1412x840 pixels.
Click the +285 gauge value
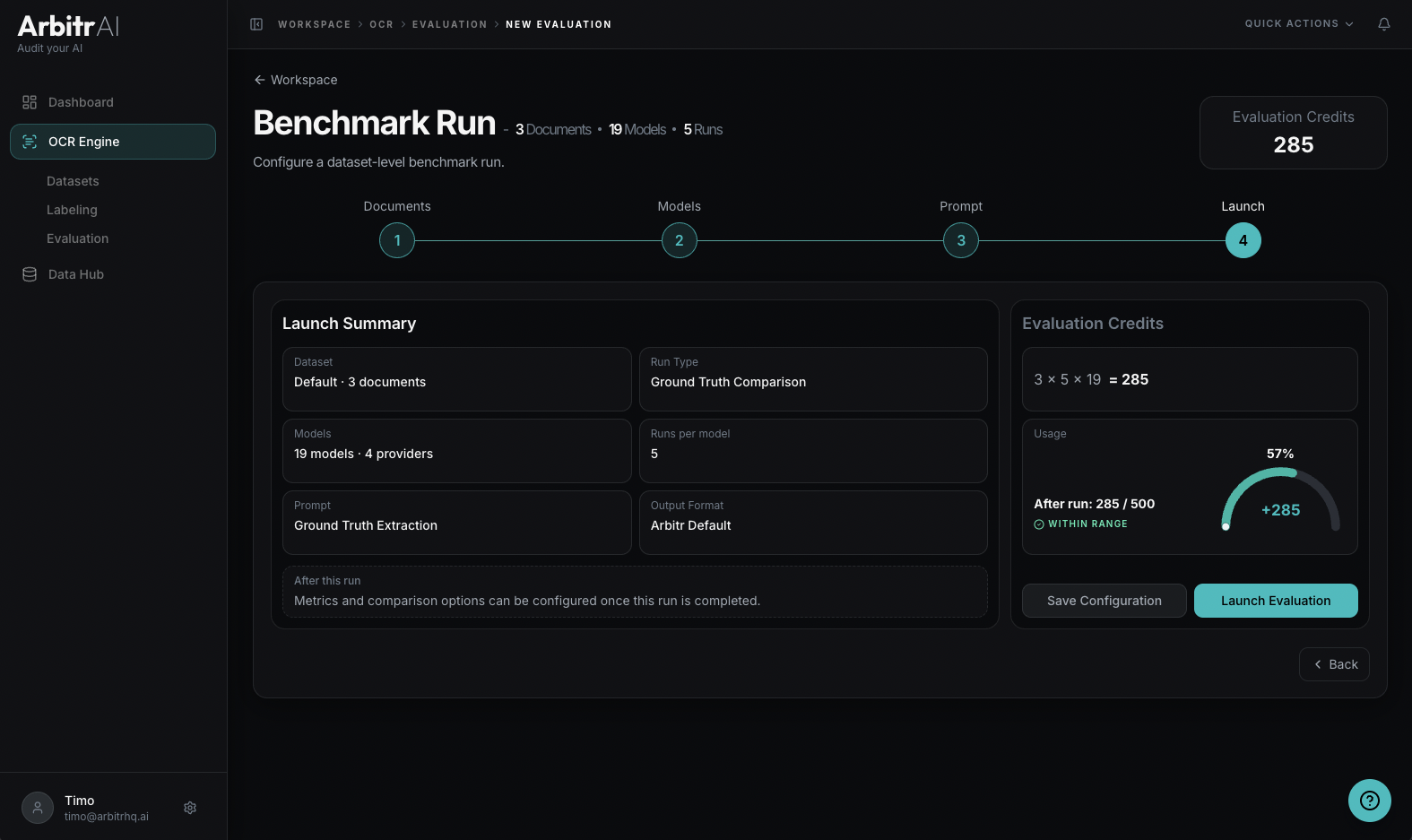[1281, 510]
